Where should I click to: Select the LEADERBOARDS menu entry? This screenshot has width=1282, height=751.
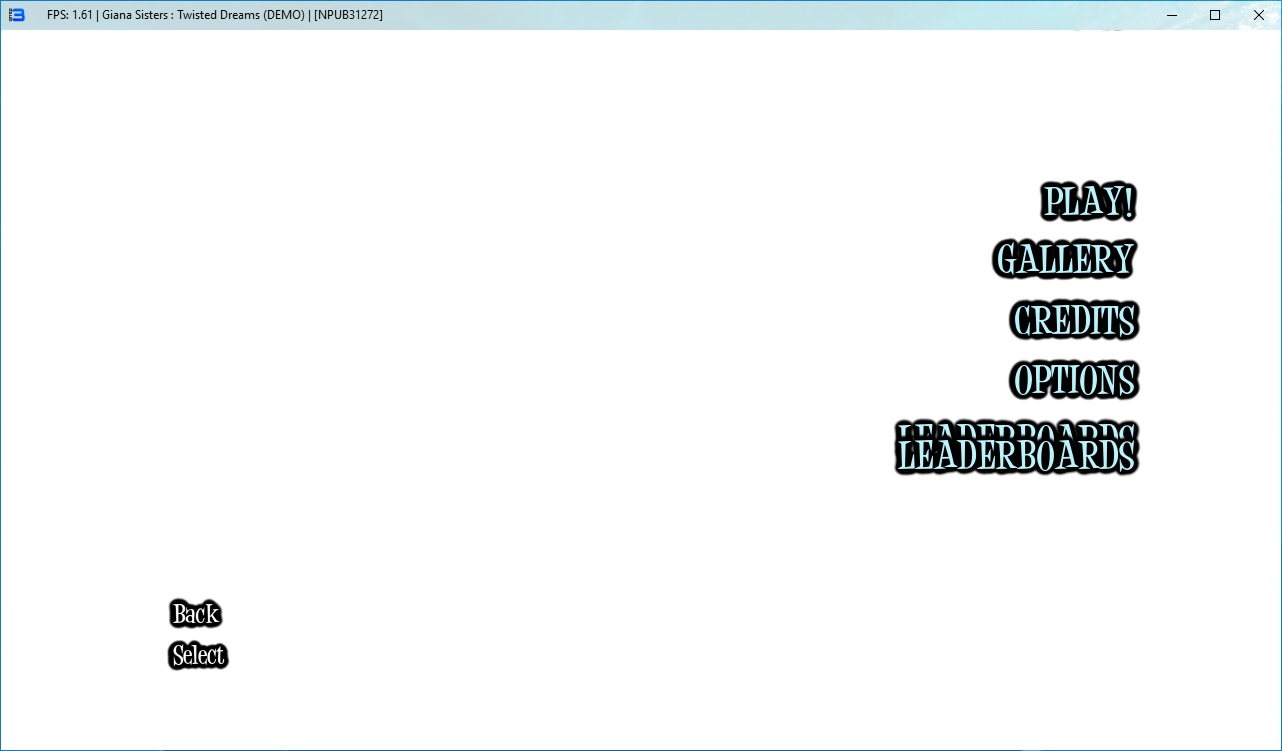click(1017, 448)
